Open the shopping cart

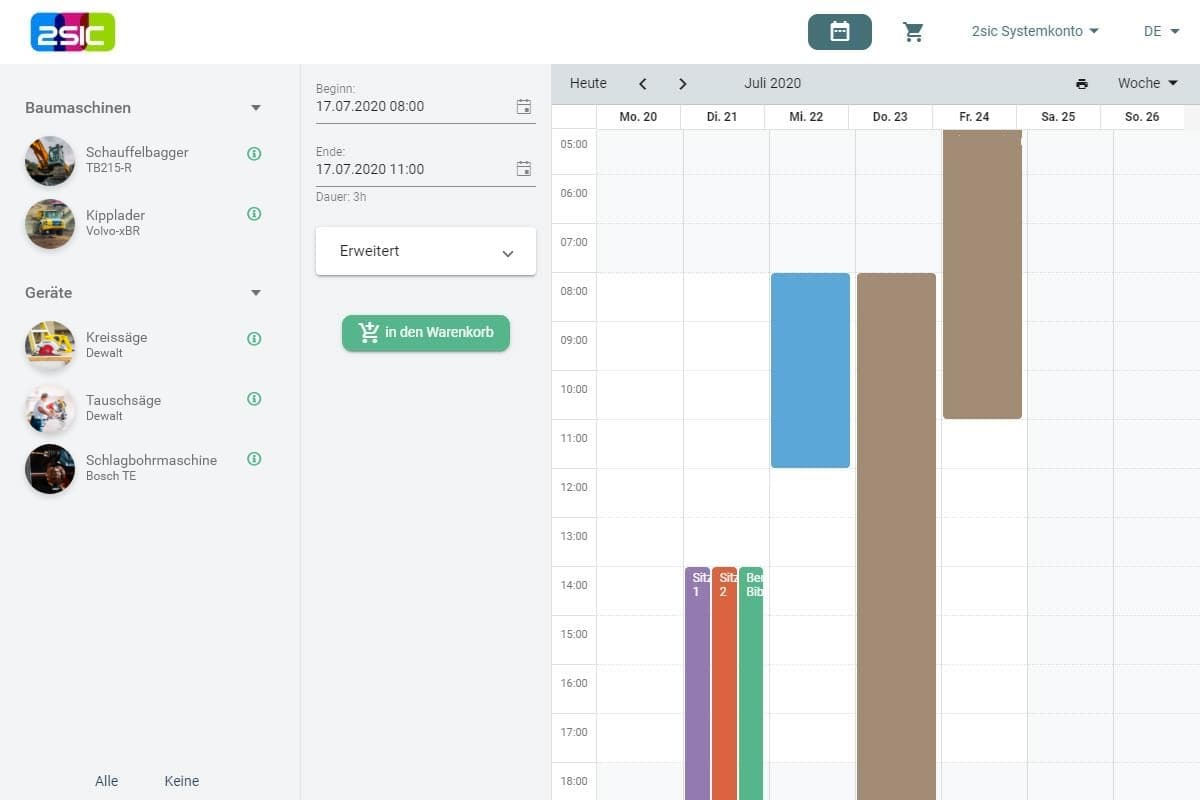[913, 32]
